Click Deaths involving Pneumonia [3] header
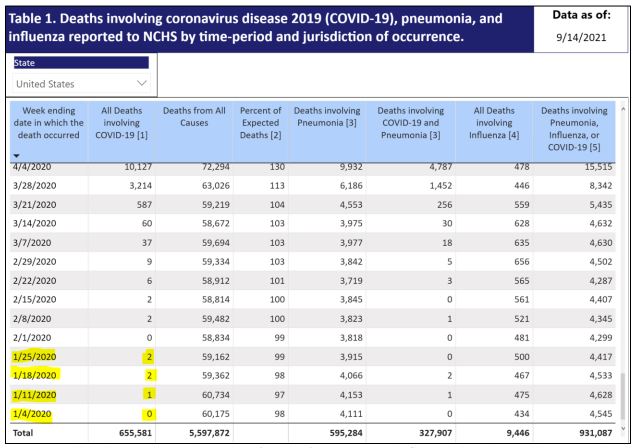This screenshot has height=448, width=636. click(x=327, y=117)
